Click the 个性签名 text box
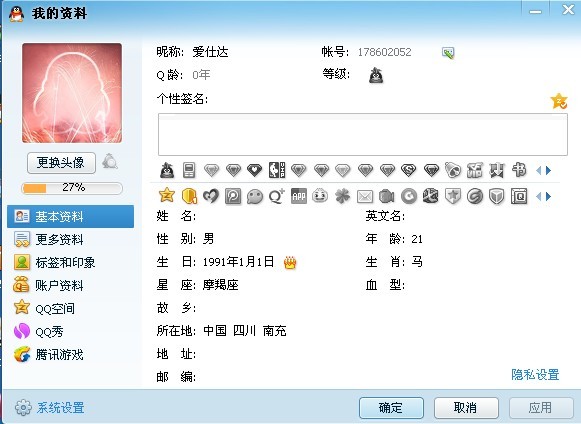Image resolution: width=581 pixels, height=424 pixels. [363, 134]
